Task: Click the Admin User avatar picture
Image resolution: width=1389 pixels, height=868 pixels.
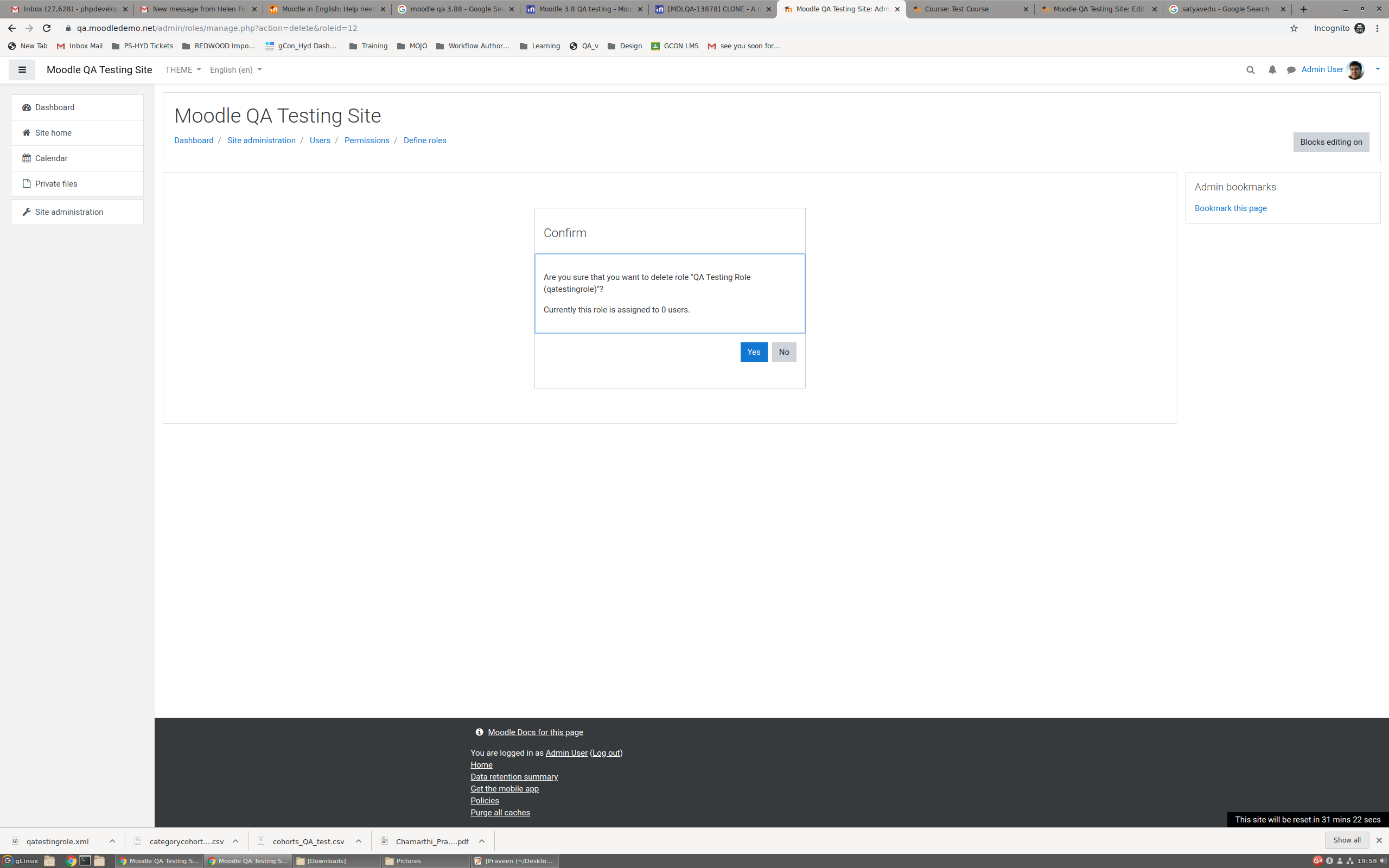Action: click(x=1356, y=70)
